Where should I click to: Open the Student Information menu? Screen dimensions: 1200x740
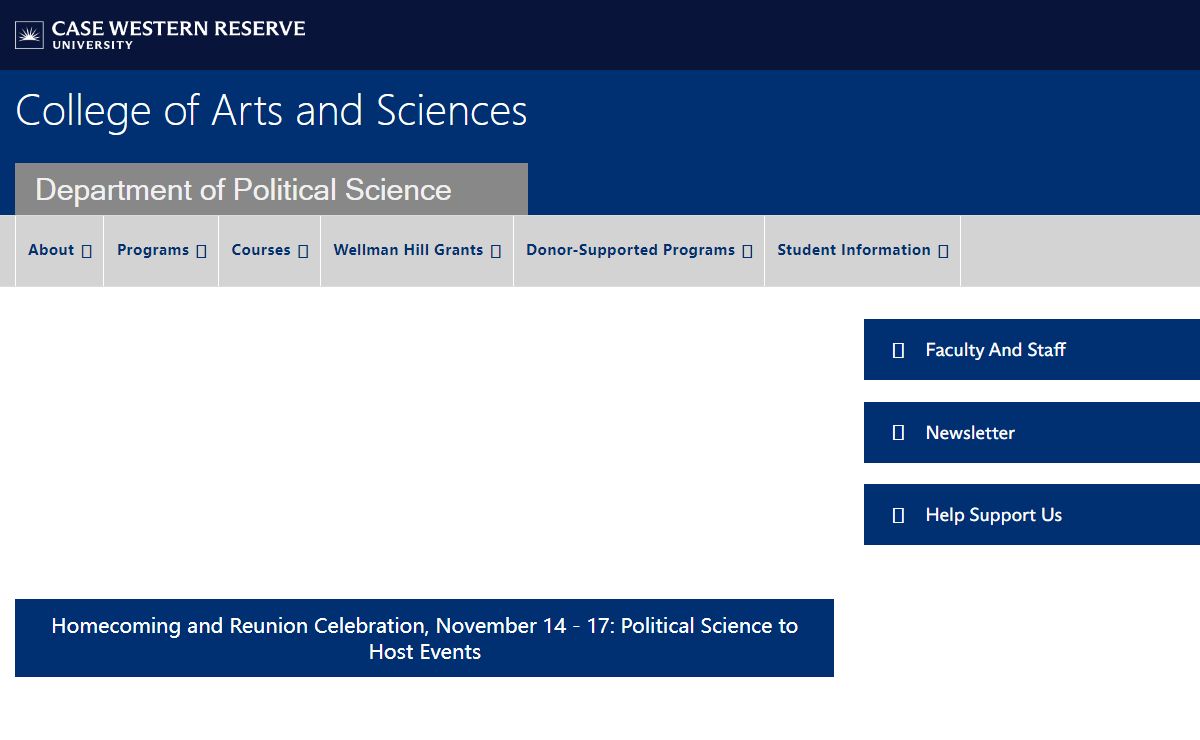click(x=863, y=251)
